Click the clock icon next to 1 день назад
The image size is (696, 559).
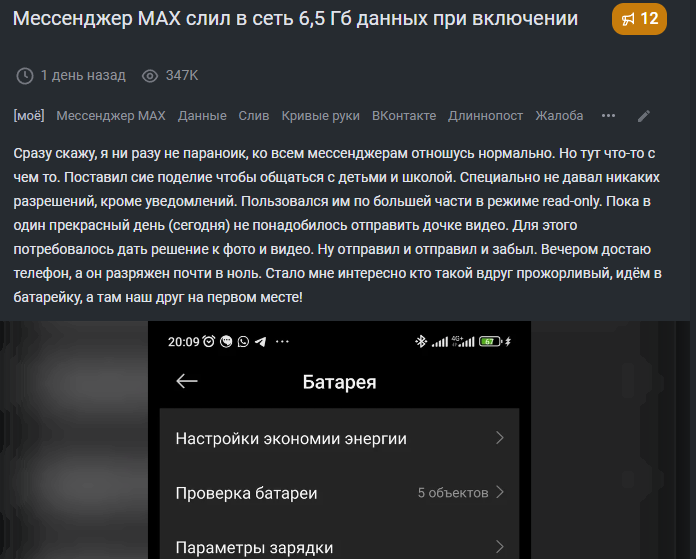coord(25,76)
